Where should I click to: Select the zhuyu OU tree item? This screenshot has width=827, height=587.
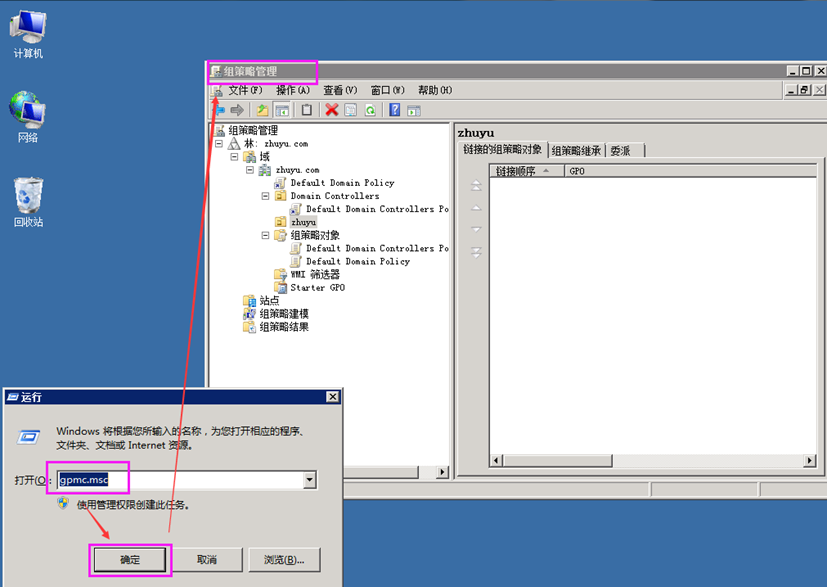tap(303, 222)
